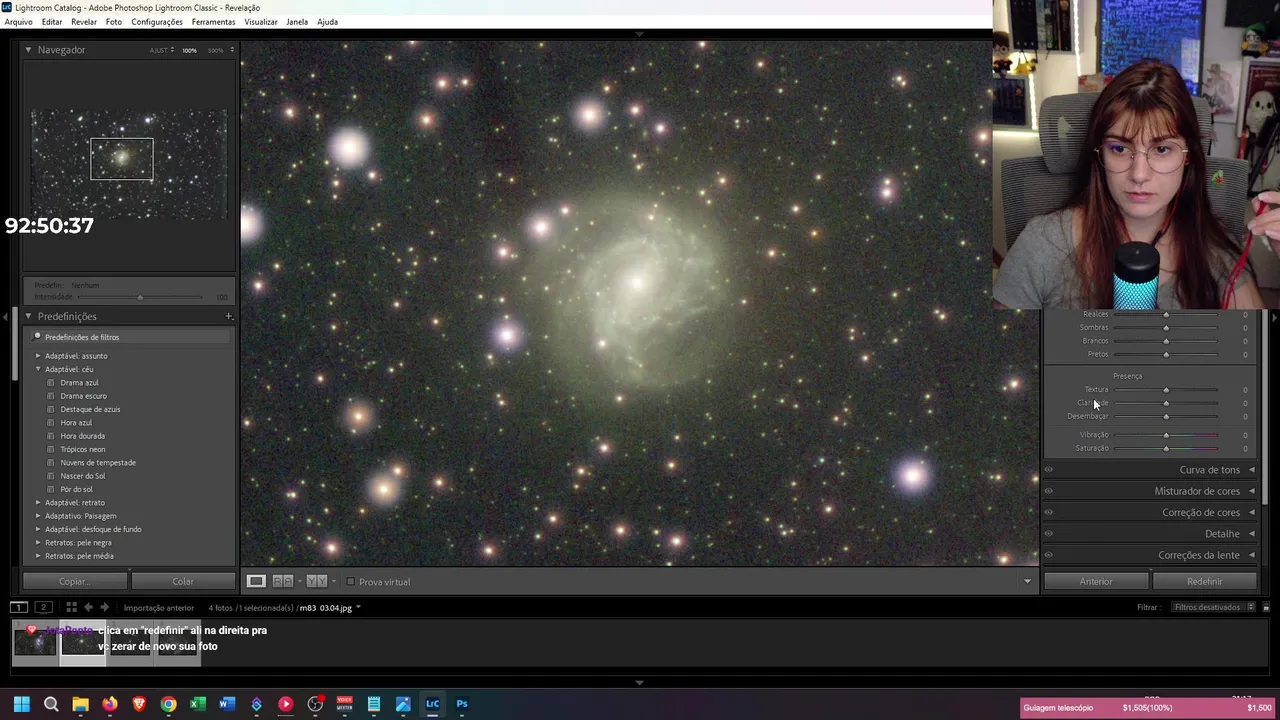This screenshot has width=1280, height=720.
Task: Open the Ajuda menu
Action: [x=327, y=22]
